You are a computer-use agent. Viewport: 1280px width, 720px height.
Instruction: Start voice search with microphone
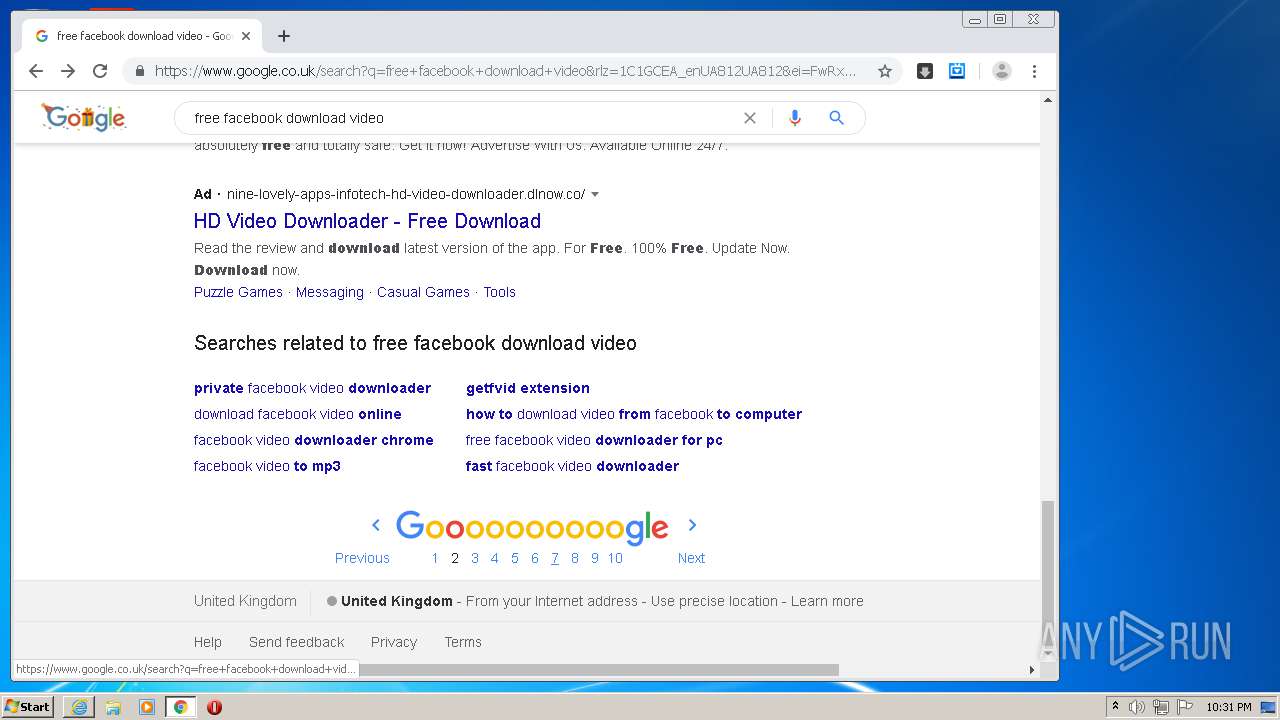click(x=795, y=118)
